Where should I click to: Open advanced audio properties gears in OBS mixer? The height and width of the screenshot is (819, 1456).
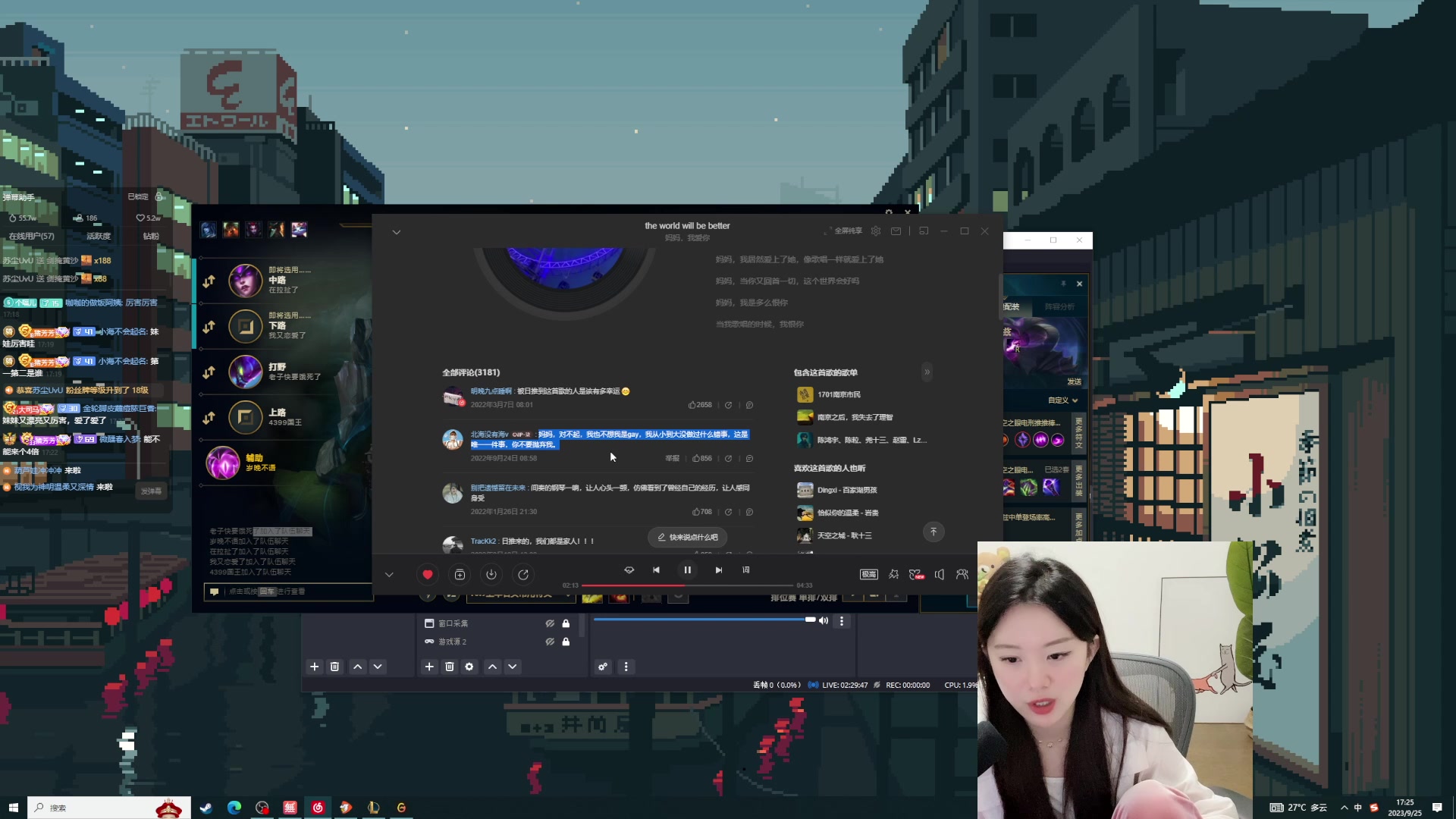603,667
